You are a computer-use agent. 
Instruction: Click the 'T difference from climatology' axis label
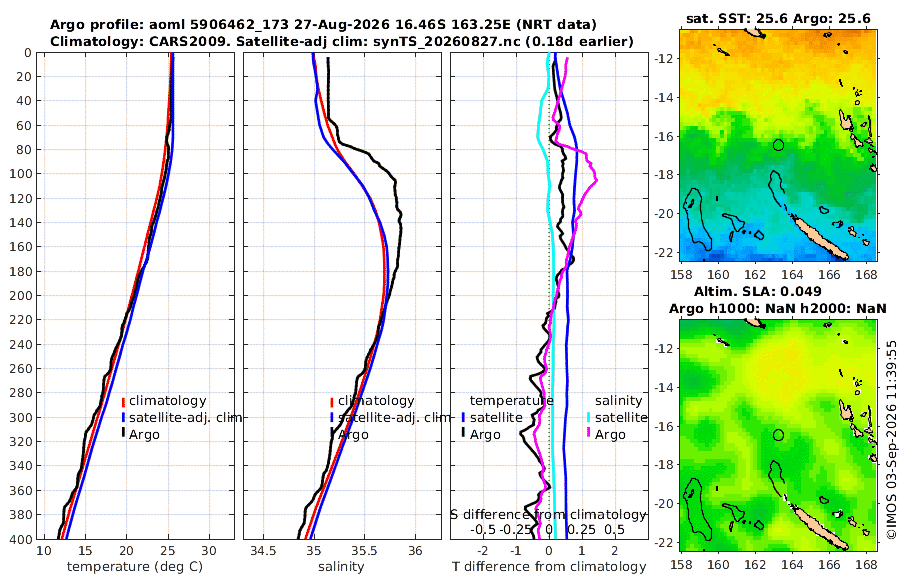pos(549,567)
